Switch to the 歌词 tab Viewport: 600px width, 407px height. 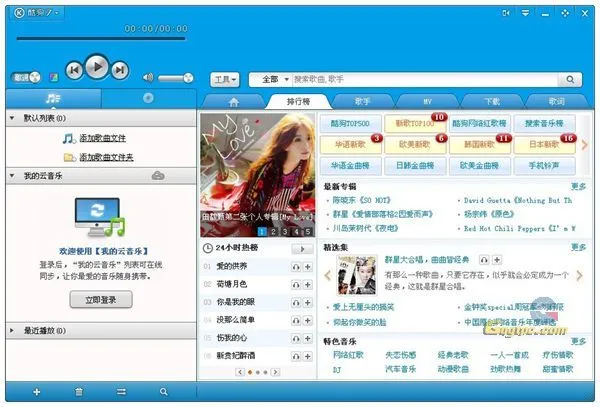coord(556,102)
